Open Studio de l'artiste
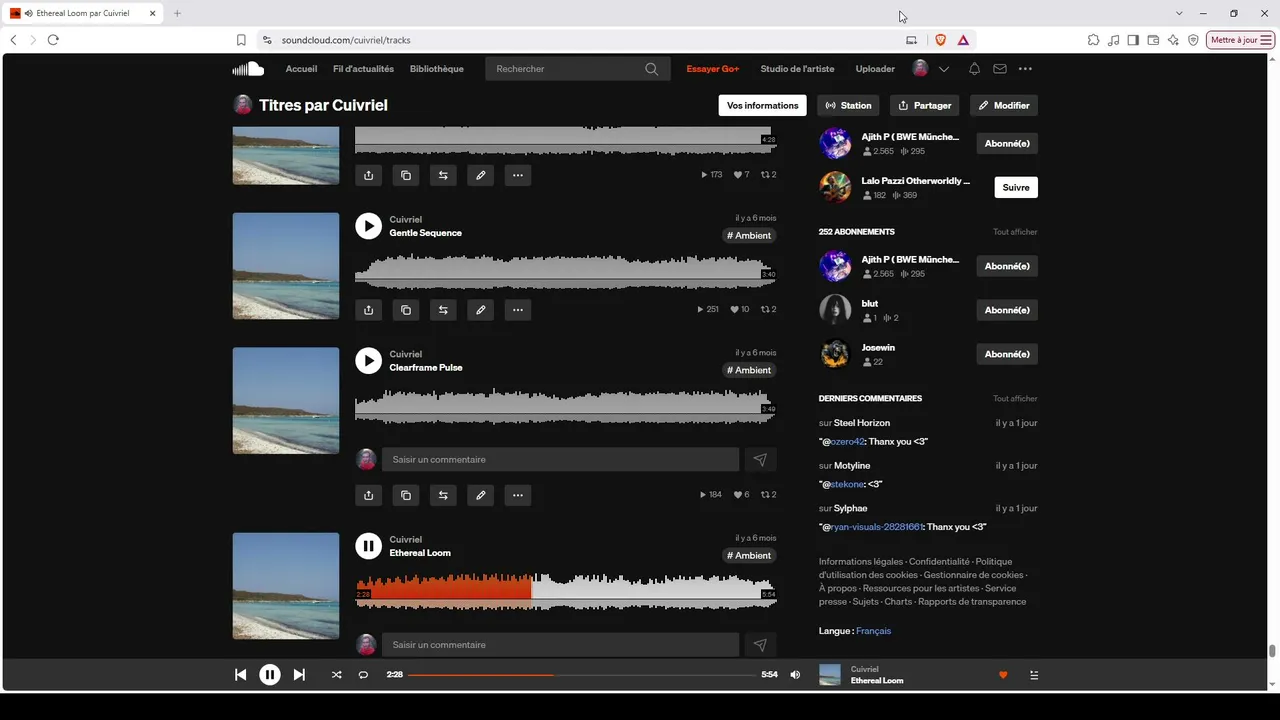Image resolution: width=1280 pixels, height=720 pixels. coord(797,69)
